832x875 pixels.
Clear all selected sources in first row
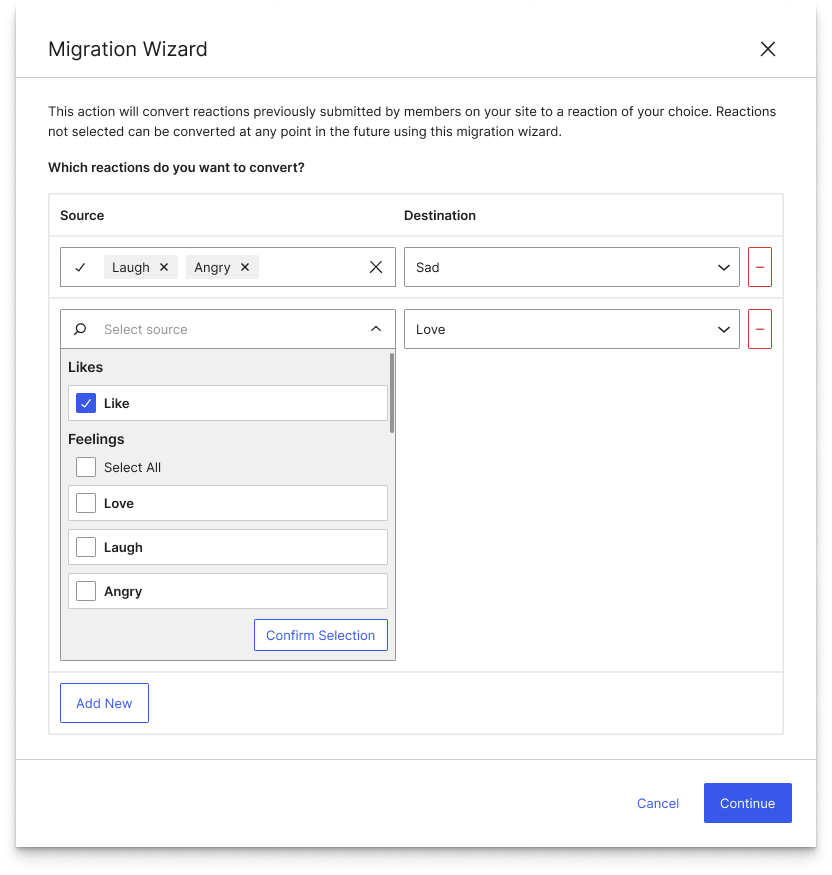pyautogui.click(x=376, y=267)
